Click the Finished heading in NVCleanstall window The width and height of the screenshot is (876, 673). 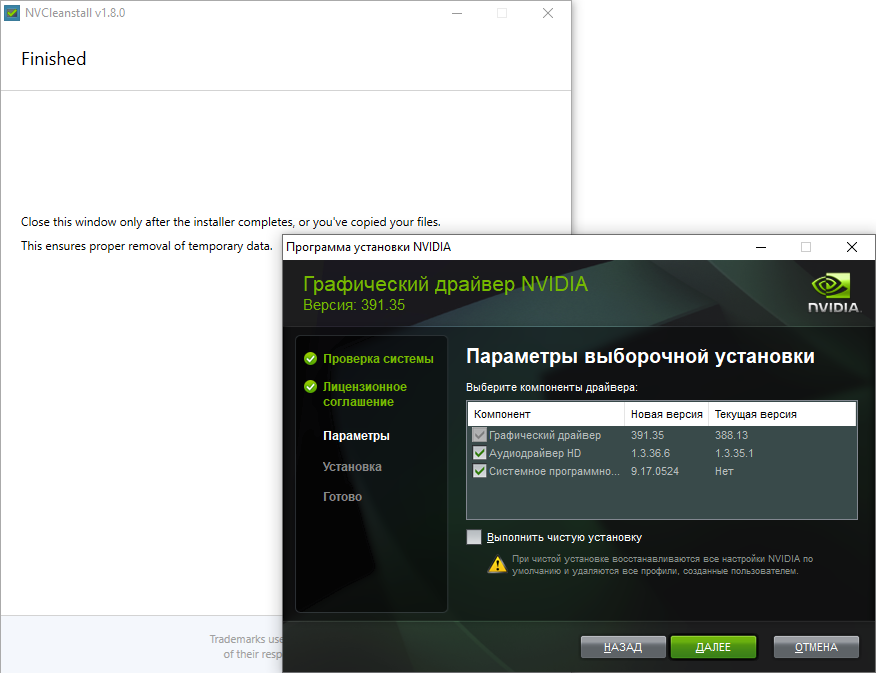coord(54,59)
